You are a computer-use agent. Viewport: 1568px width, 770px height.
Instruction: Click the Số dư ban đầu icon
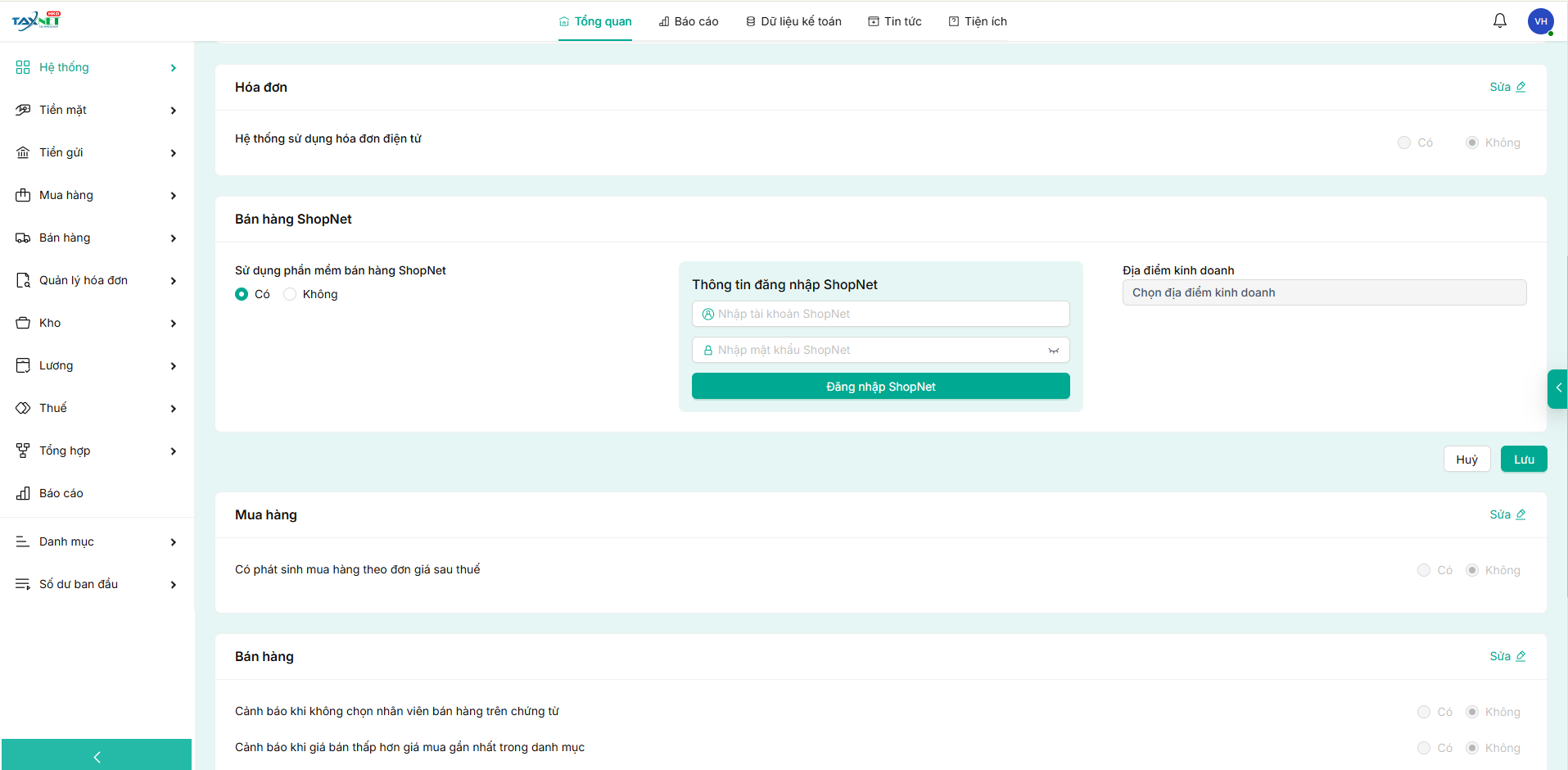(x=23, y=584)
